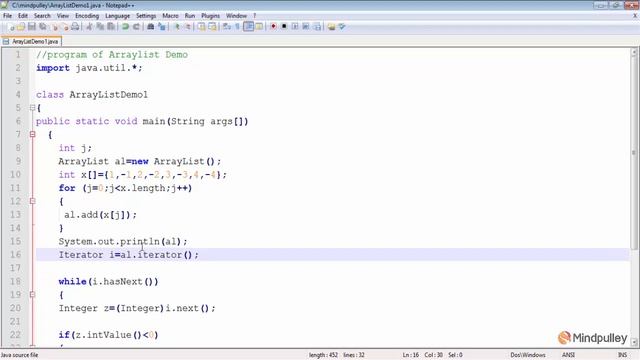Screen dimensions: 640x360
Task: Click the line 'System.out.println(al);'
Action: 123,242
